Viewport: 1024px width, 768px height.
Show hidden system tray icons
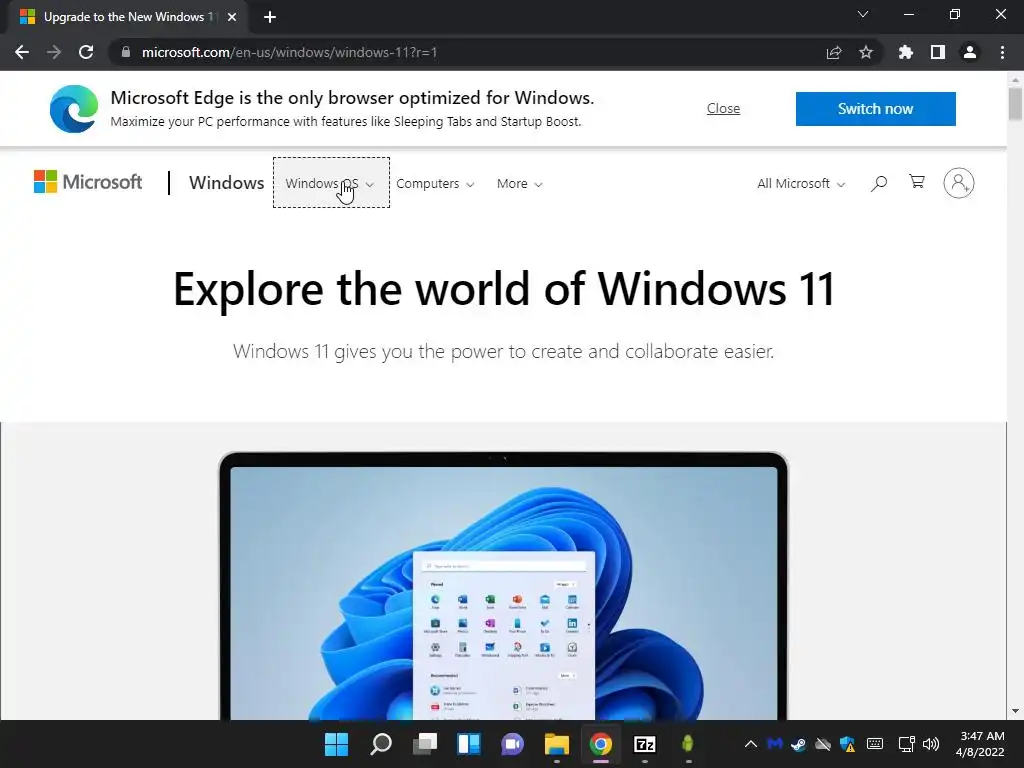point(751,744)
